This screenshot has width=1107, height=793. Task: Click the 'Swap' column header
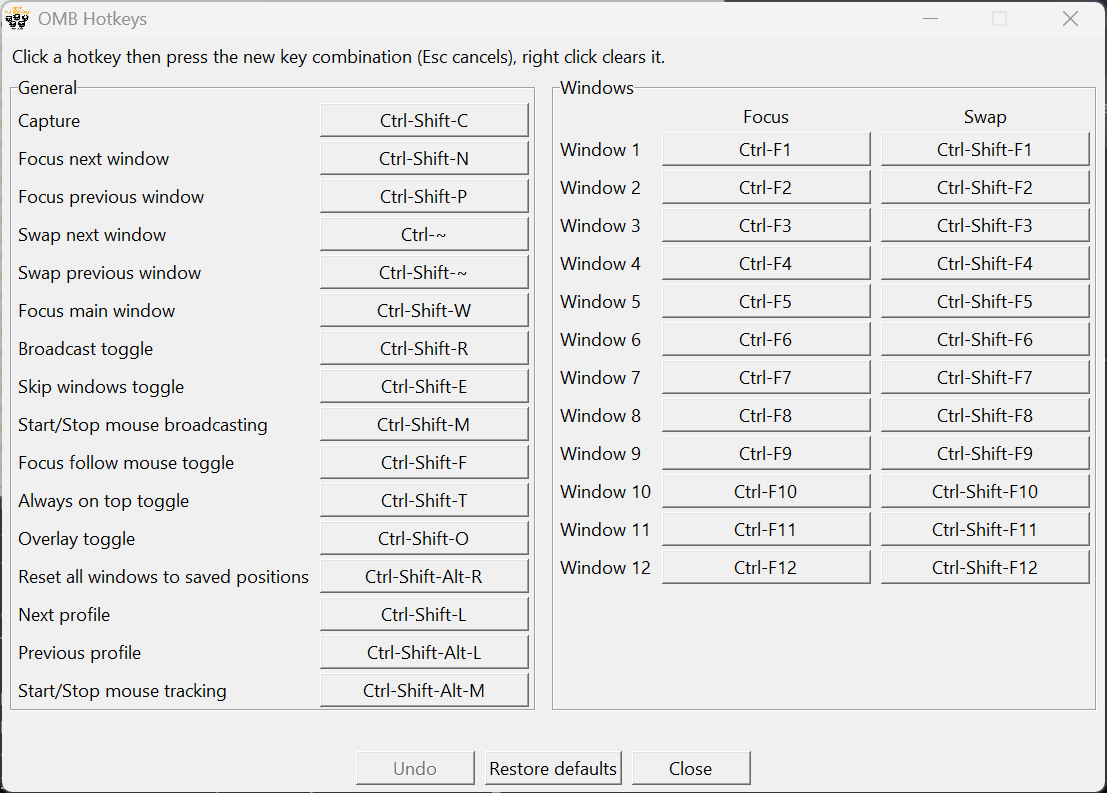click(x=985, y=117)
